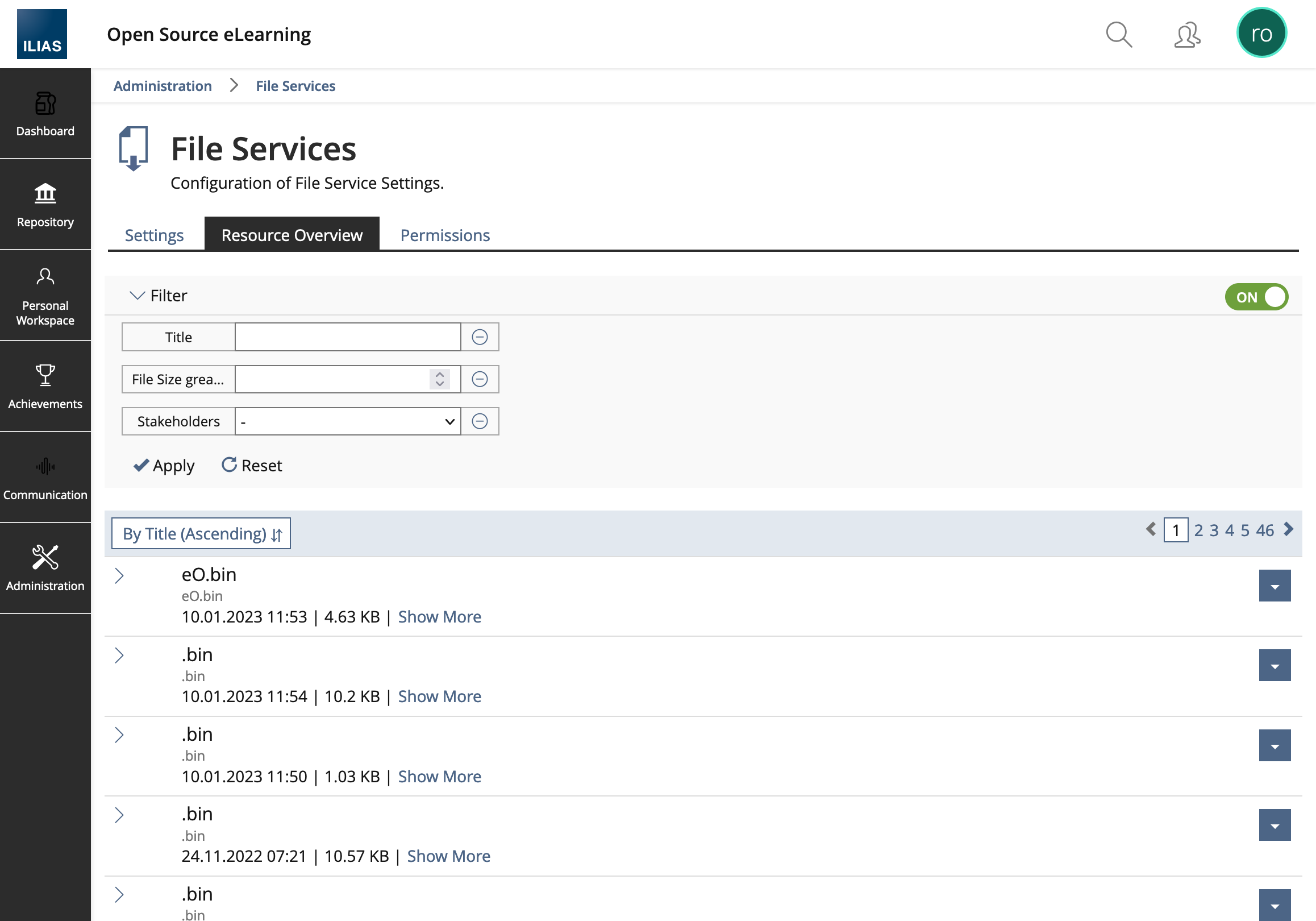Open the Stakeholders dropdown
1316x921 pixels.
348,421
